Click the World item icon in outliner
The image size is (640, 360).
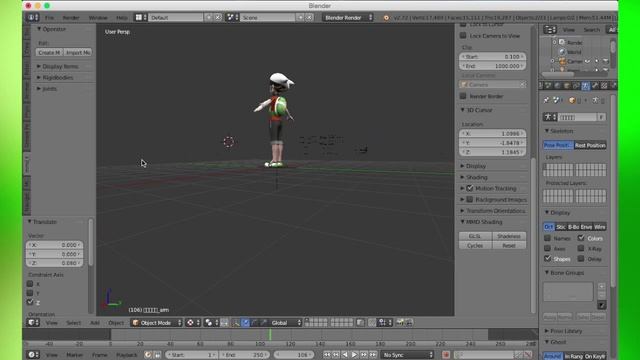[562, 52]
